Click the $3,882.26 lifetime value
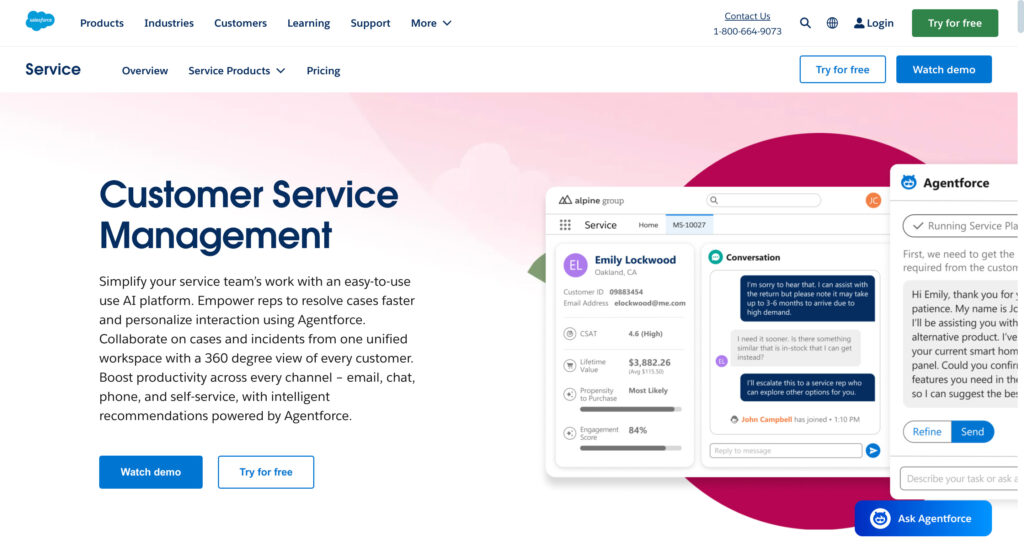This screenshot has height=553, width=1024. pyautogui.click(x=649, y=362)
